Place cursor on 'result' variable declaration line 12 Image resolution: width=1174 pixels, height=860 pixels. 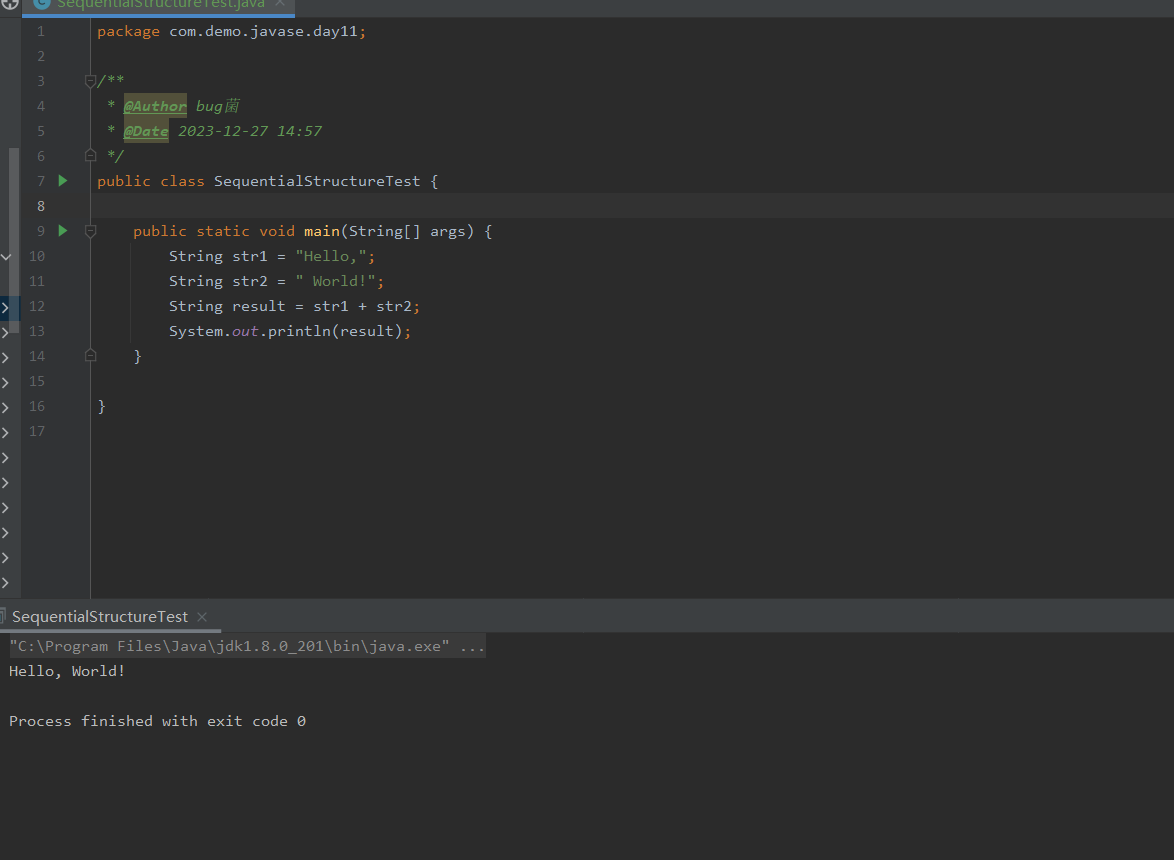tap(258, 306)
